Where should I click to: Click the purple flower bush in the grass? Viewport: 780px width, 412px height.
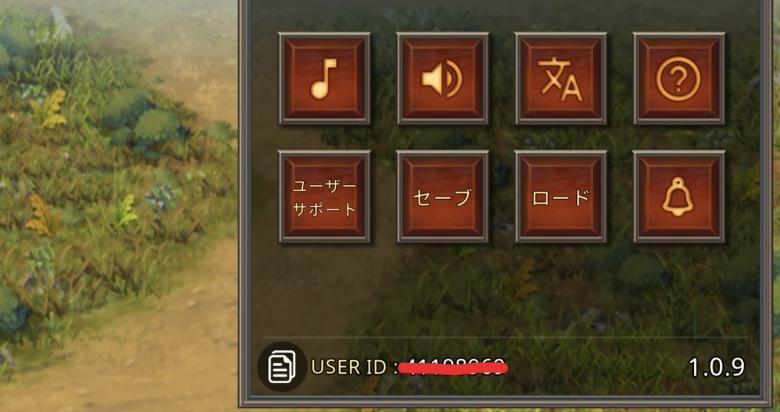(160, 198)
